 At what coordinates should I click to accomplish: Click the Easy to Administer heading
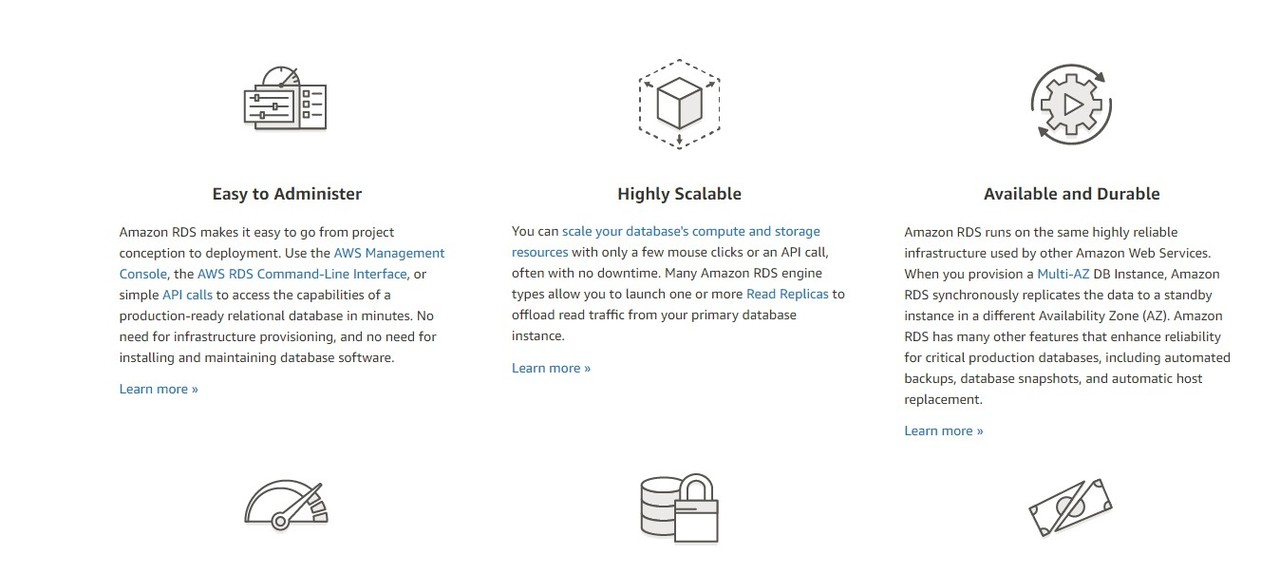click(x=287, y=194)
